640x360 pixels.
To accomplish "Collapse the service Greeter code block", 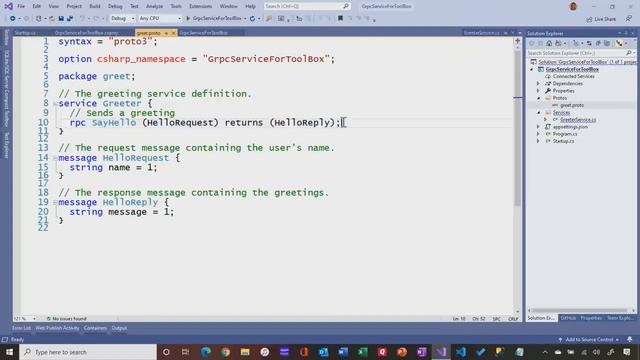I will coord(55,103).
